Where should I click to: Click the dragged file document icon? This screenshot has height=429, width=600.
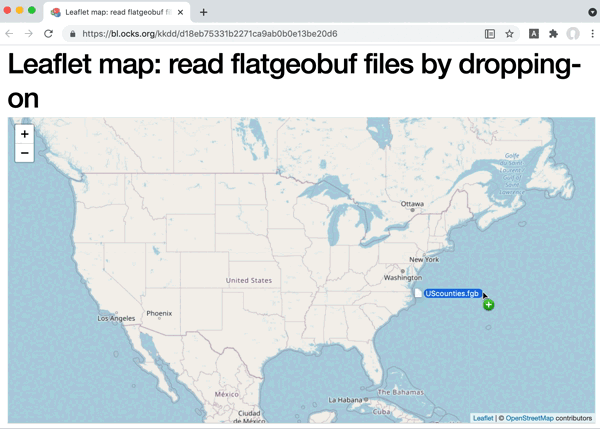pos(418,293)
